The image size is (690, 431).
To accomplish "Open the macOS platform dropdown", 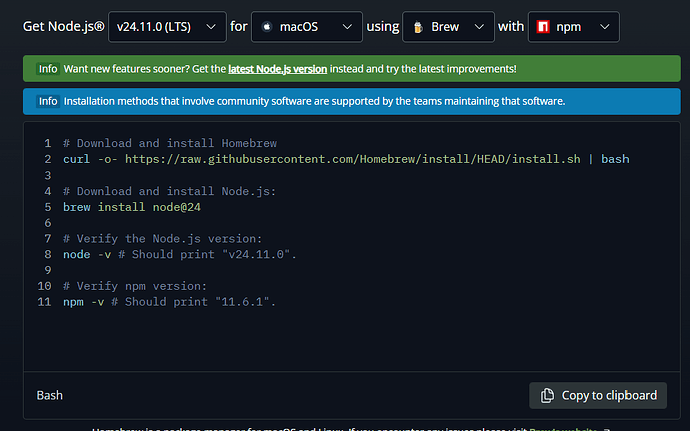I will pos(307,27).
